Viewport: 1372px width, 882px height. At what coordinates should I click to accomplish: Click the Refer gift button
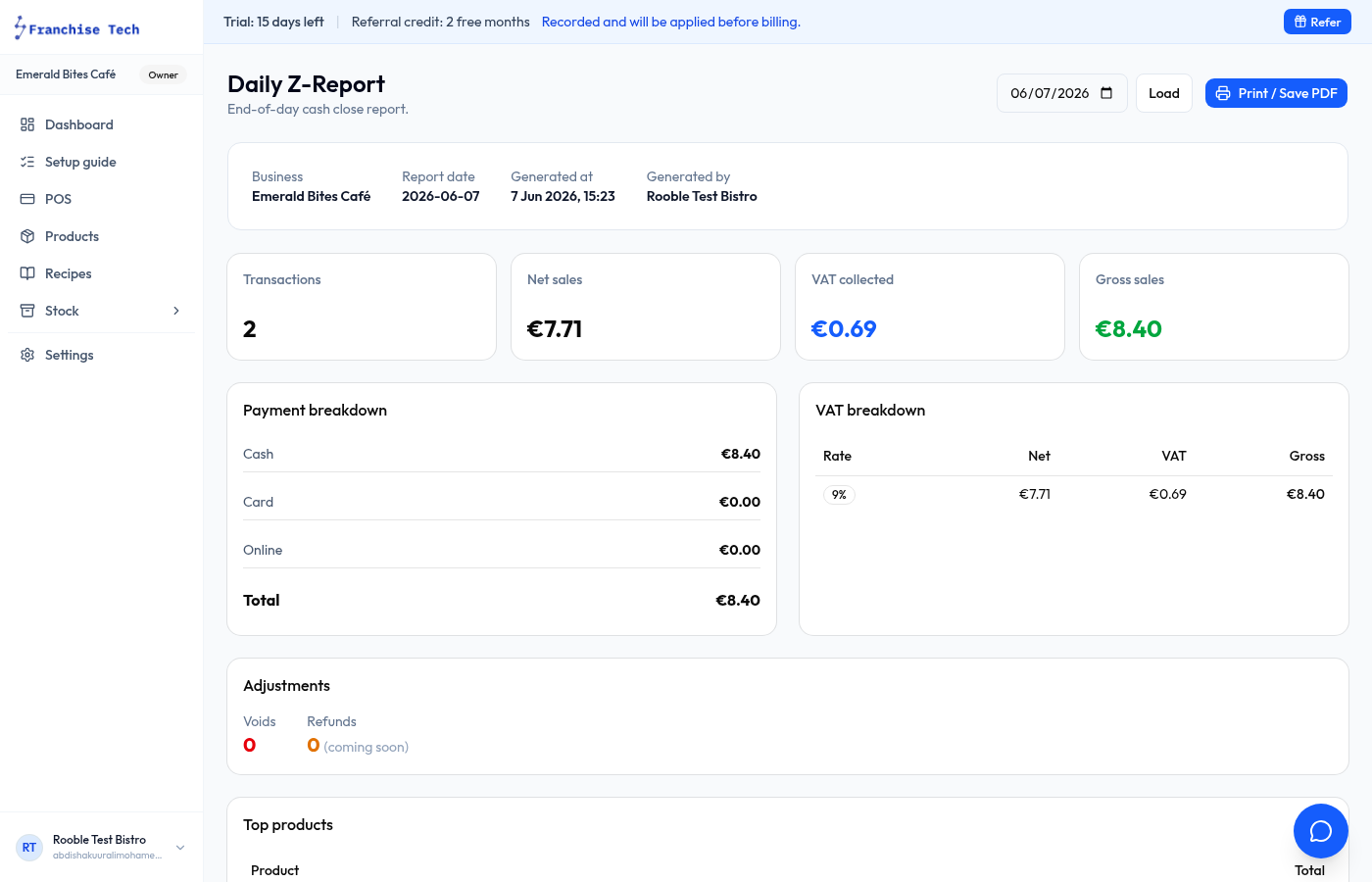1317,22
